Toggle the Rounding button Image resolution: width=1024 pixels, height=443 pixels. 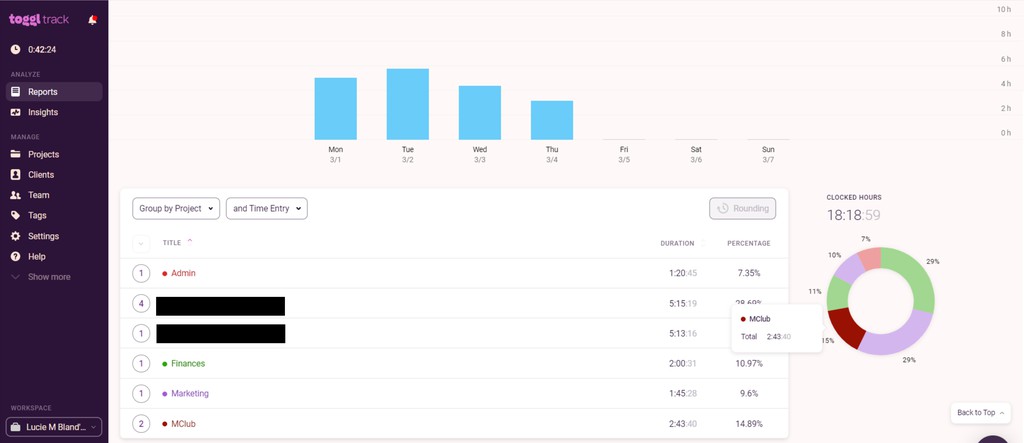coord(743,208)
